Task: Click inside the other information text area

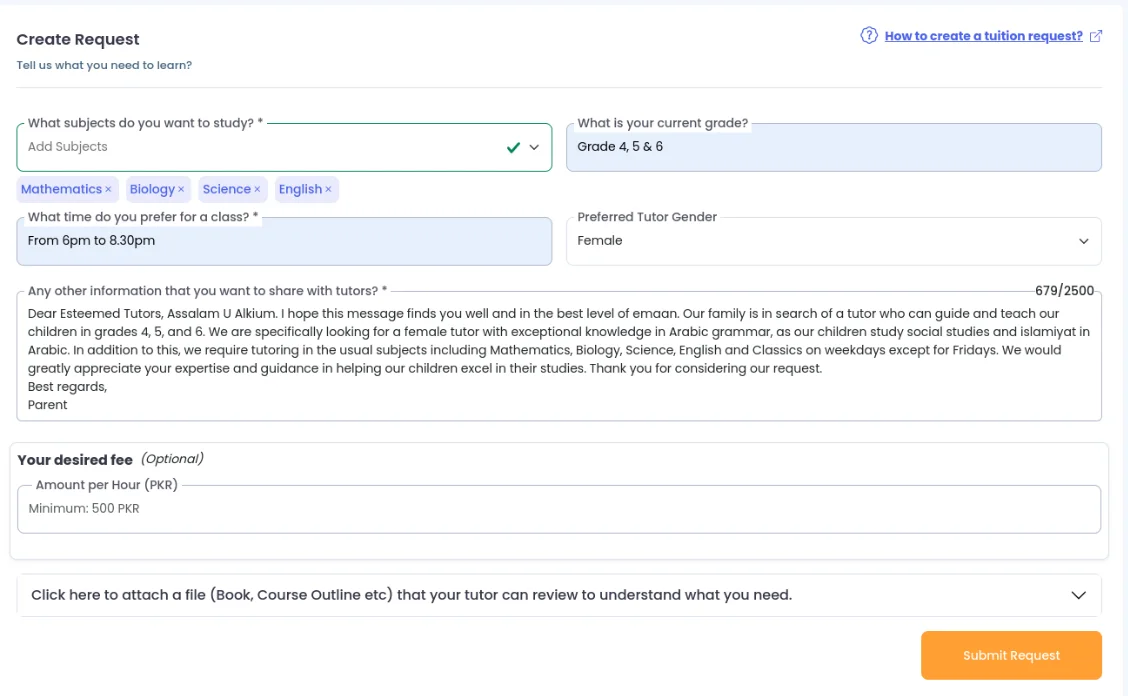Action: pyautogui.click(x=558, y=360)
